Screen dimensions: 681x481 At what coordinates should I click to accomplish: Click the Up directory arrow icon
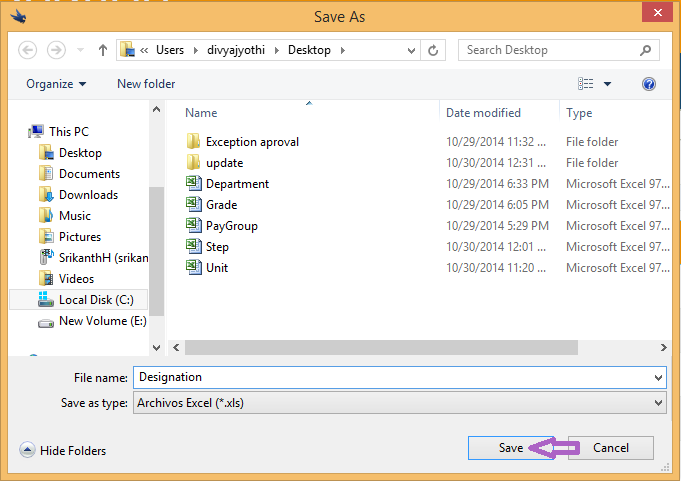coord(103,50)
